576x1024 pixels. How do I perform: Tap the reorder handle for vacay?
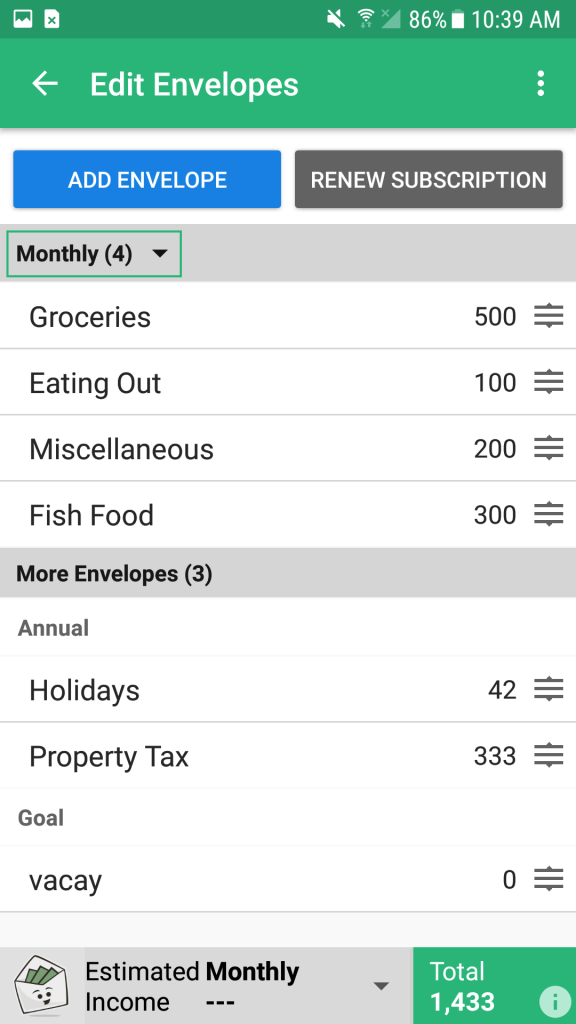[549, 880]
